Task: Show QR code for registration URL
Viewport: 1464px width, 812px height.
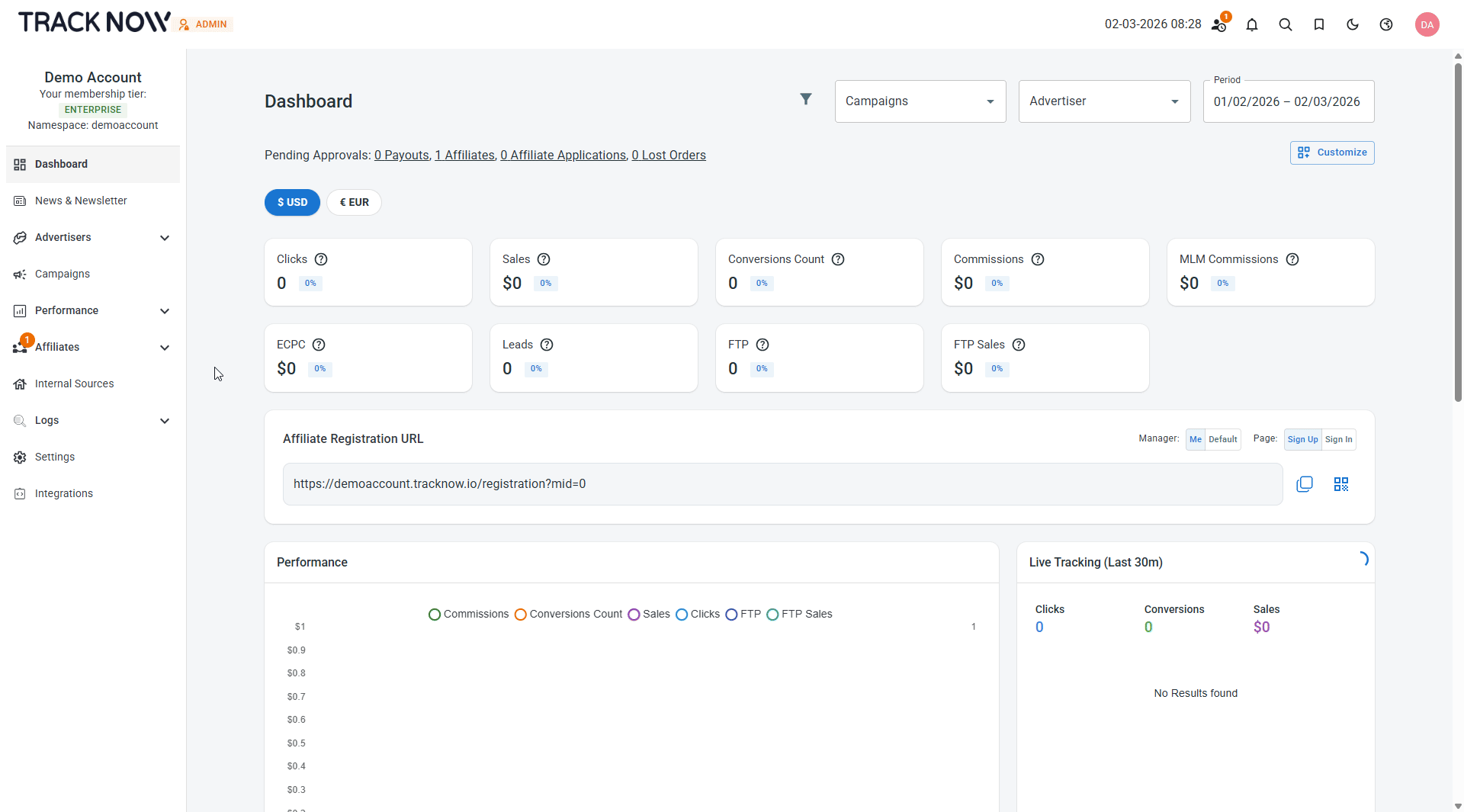Action: tap(1340, 484)
